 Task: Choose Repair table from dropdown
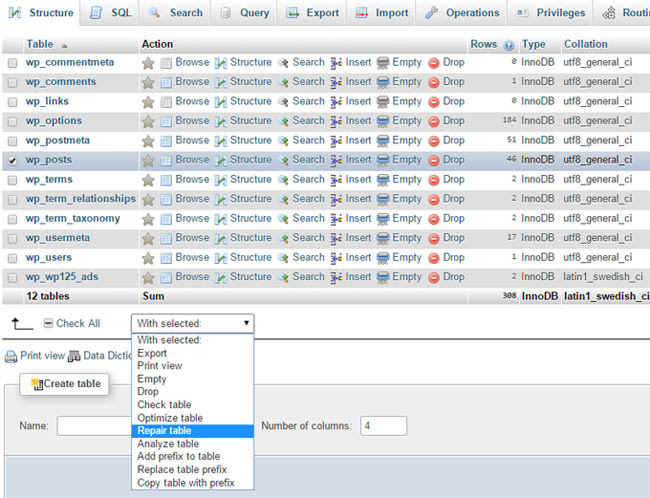click(x=192, y=431)
